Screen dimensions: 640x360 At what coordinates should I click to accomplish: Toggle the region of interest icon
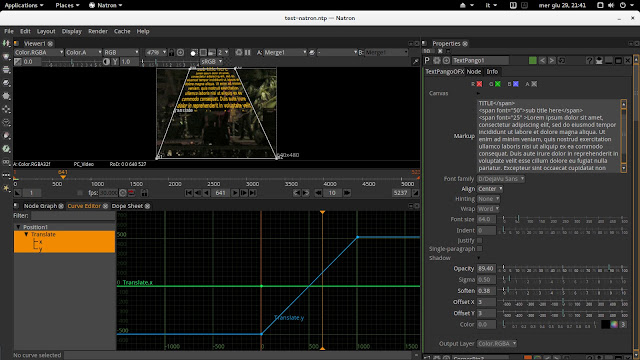coord(203,52)
